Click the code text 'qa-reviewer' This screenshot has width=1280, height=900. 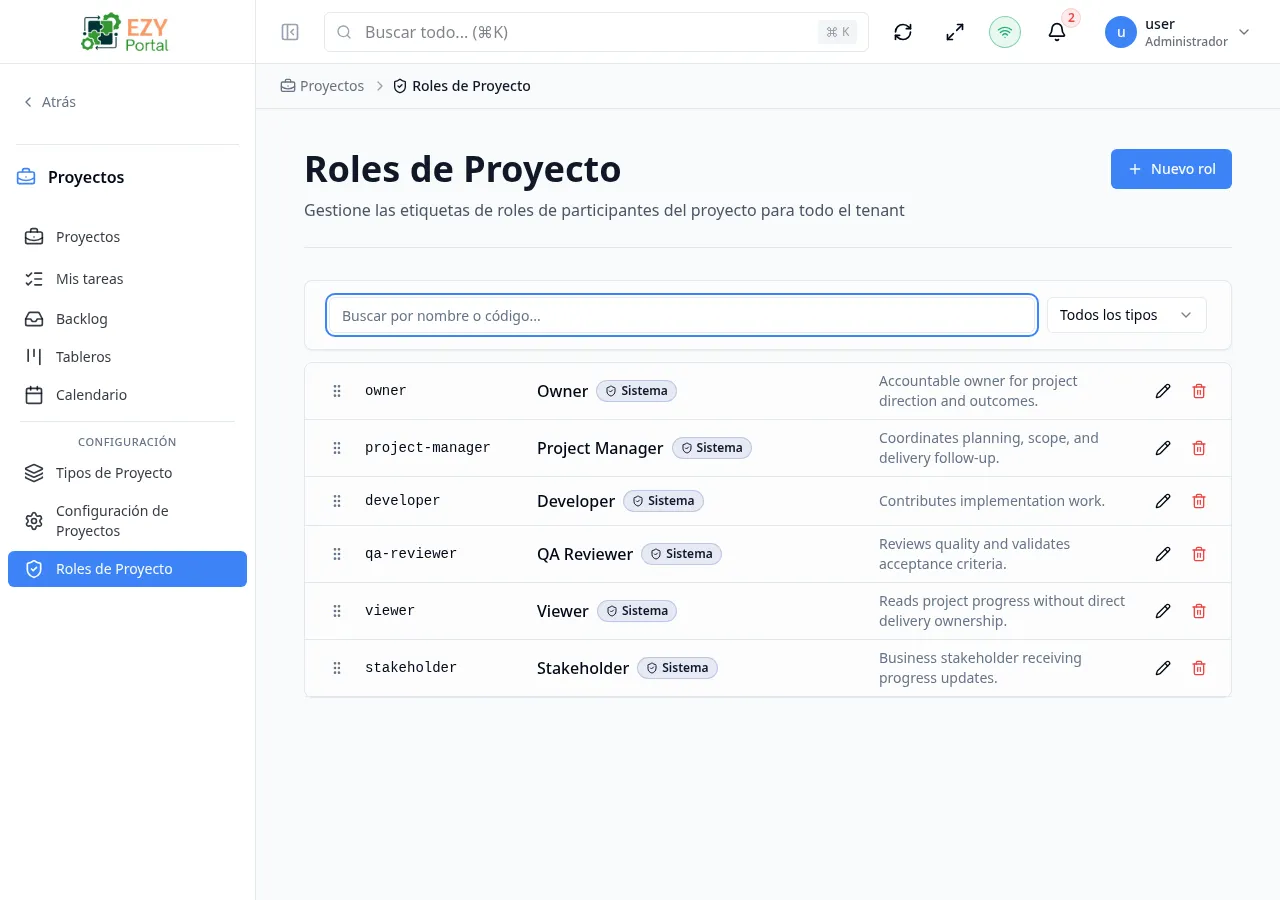coord(411,554)
